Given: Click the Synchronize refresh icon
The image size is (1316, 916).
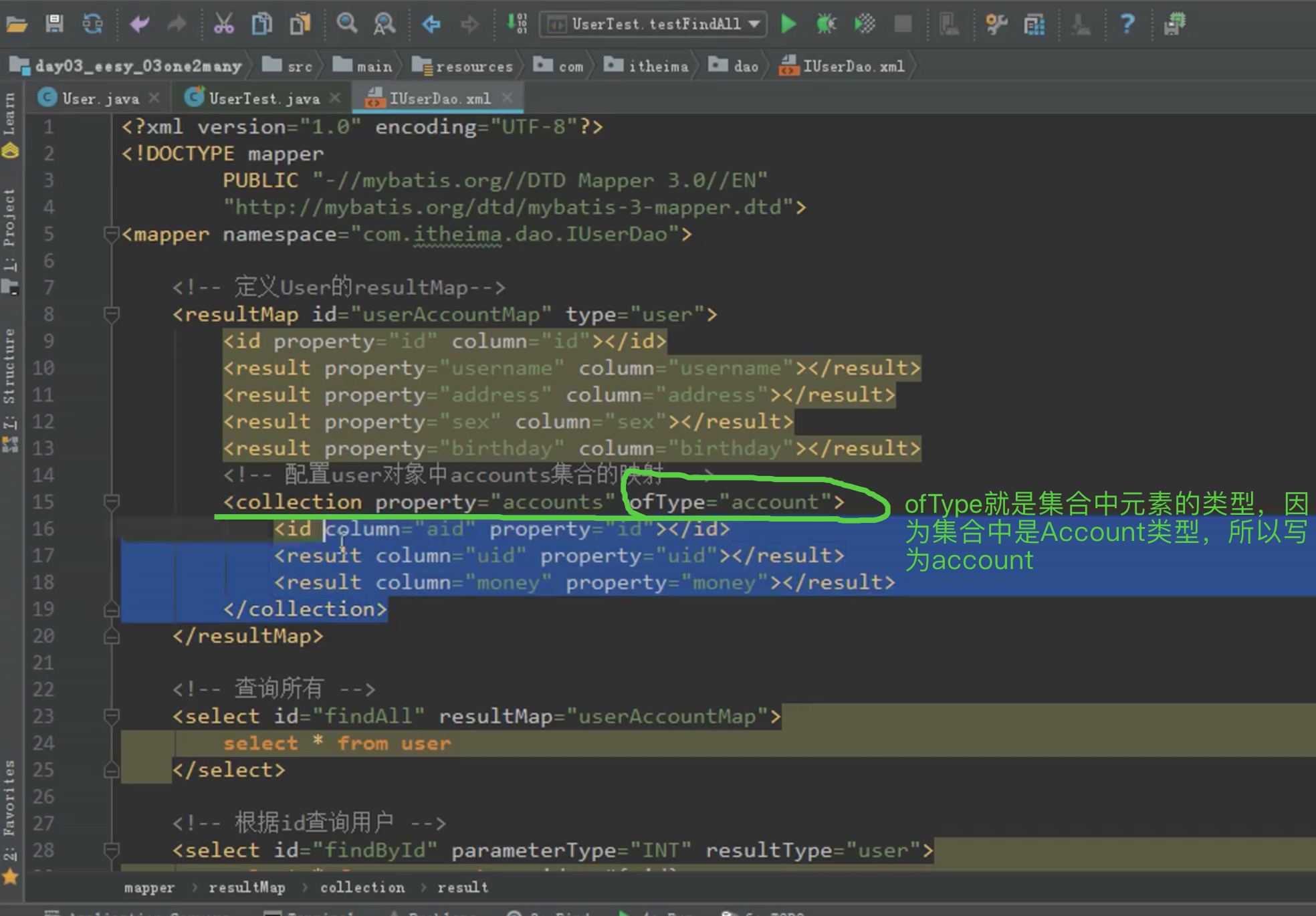Looking at the screenshot, I should (x=92, y=24).
